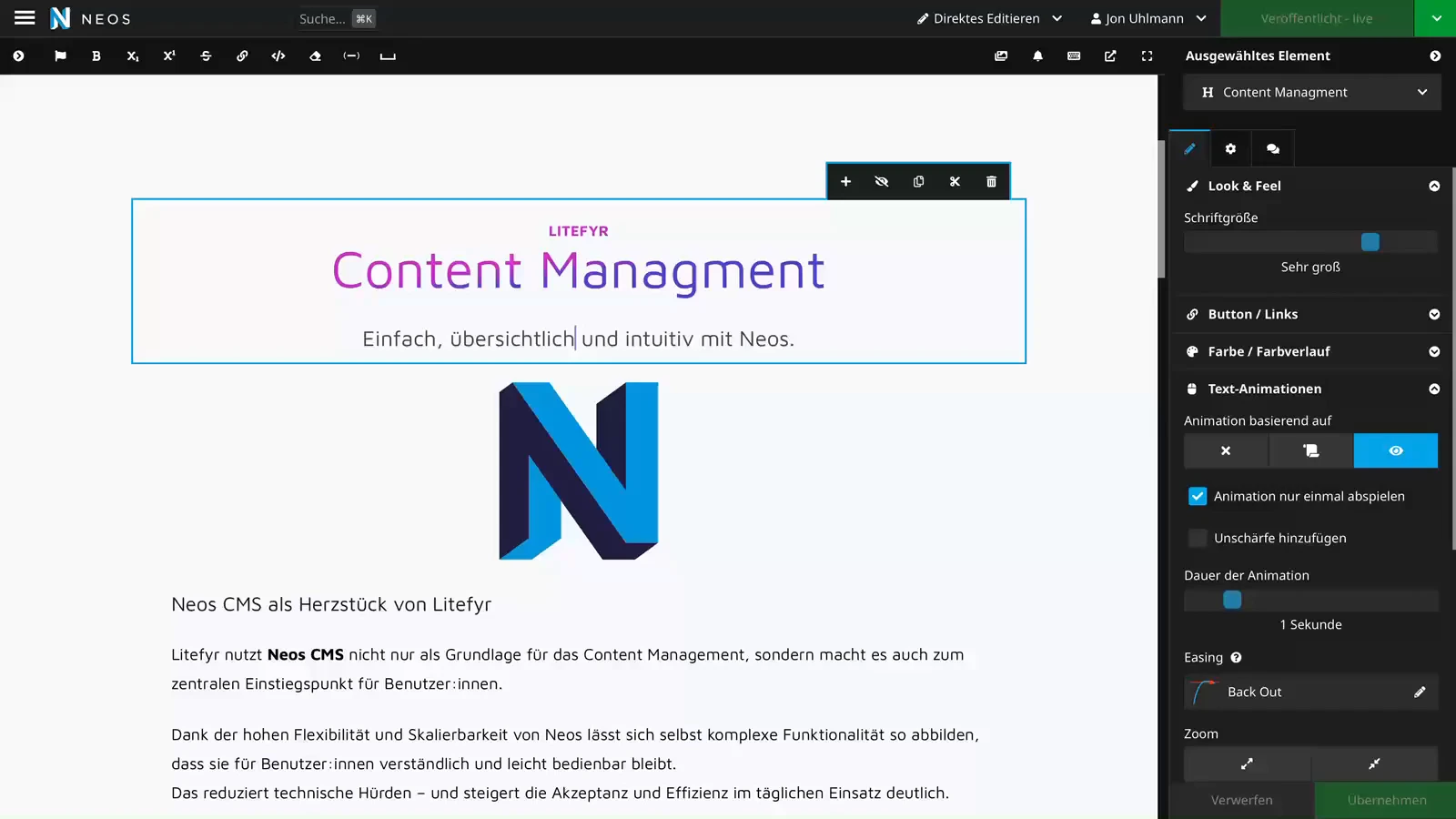Switch to the settings gear tab

coord(1230,148)
